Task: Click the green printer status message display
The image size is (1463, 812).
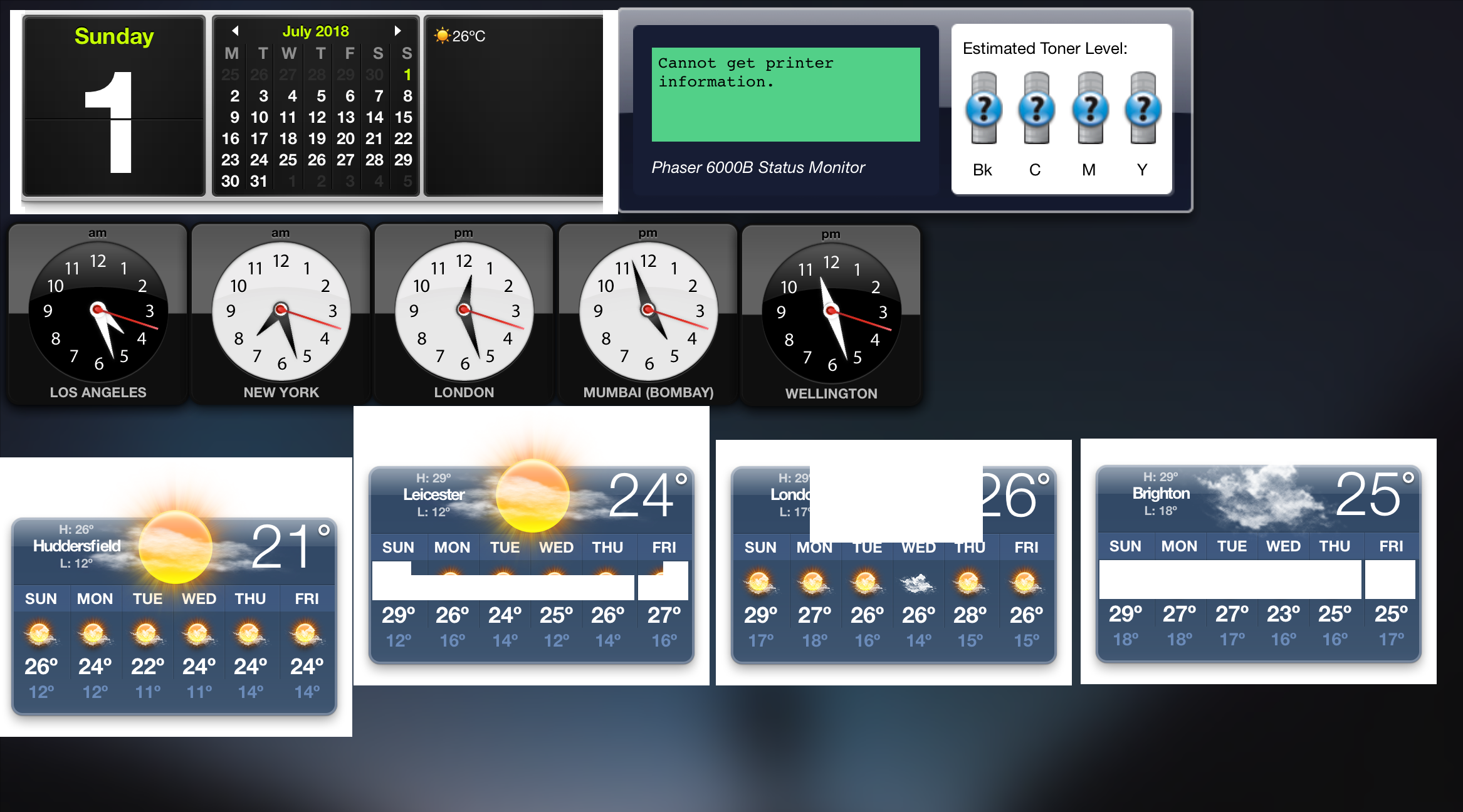Action: pyautogui.click(x=785, y=95)
